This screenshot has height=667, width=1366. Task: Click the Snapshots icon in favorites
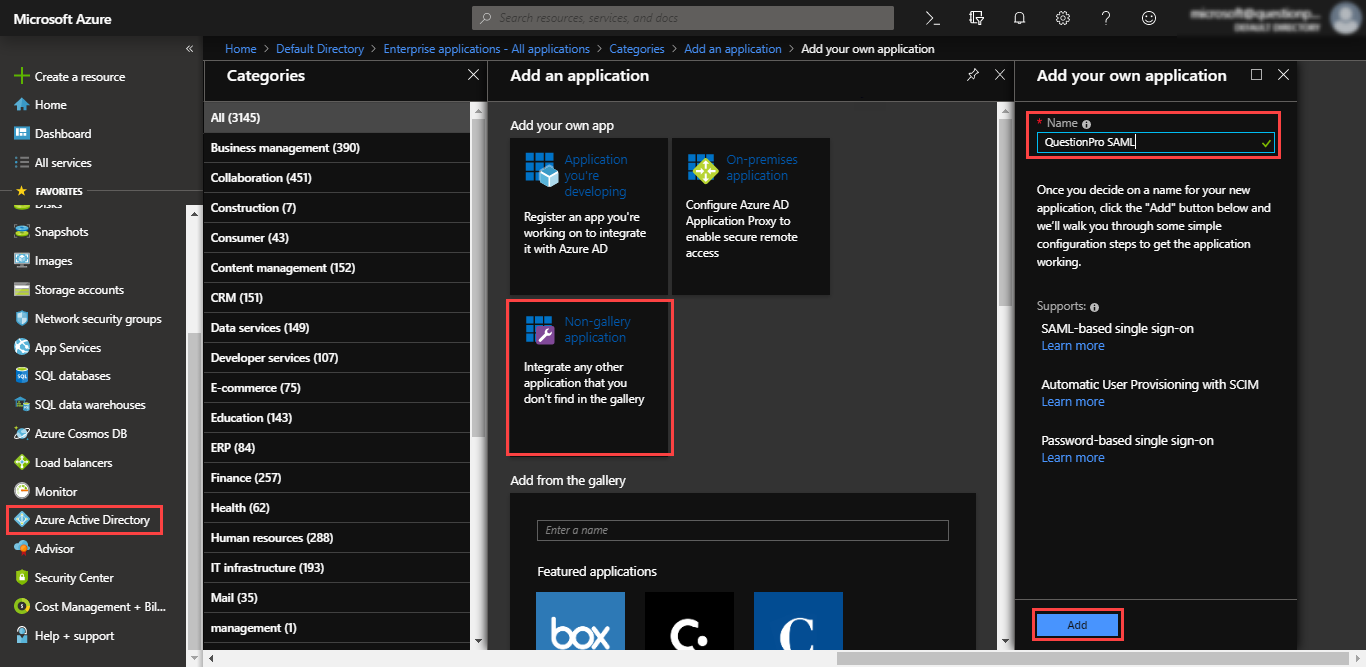click(22, 231)
